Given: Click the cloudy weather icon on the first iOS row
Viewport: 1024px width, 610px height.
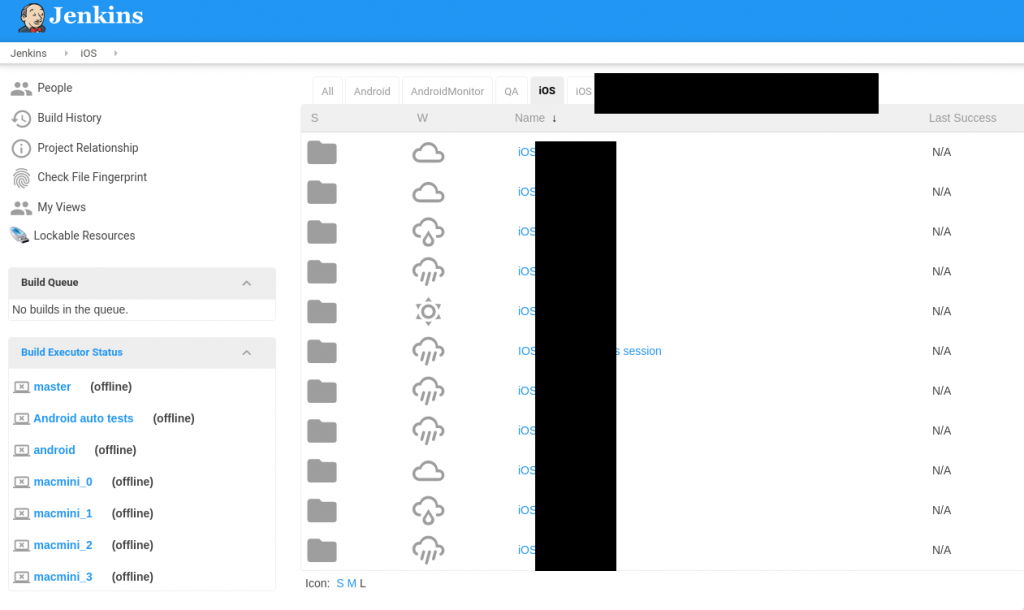Looking at the screenshot, I should (x=428, y=152).
